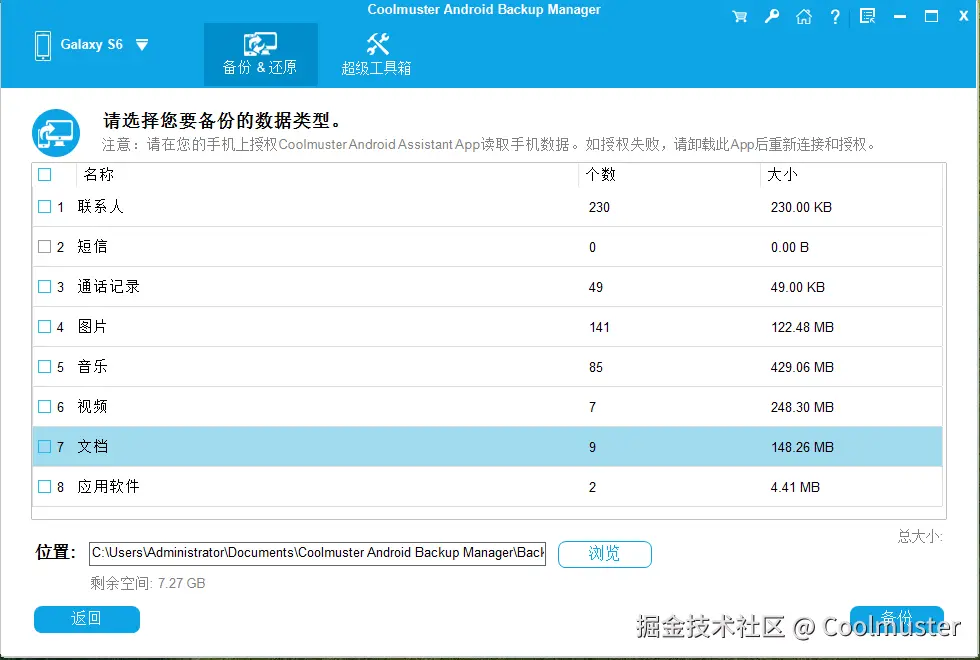Click the backup location path field
This screenshot has height=660, width=980.
point(318,553)
